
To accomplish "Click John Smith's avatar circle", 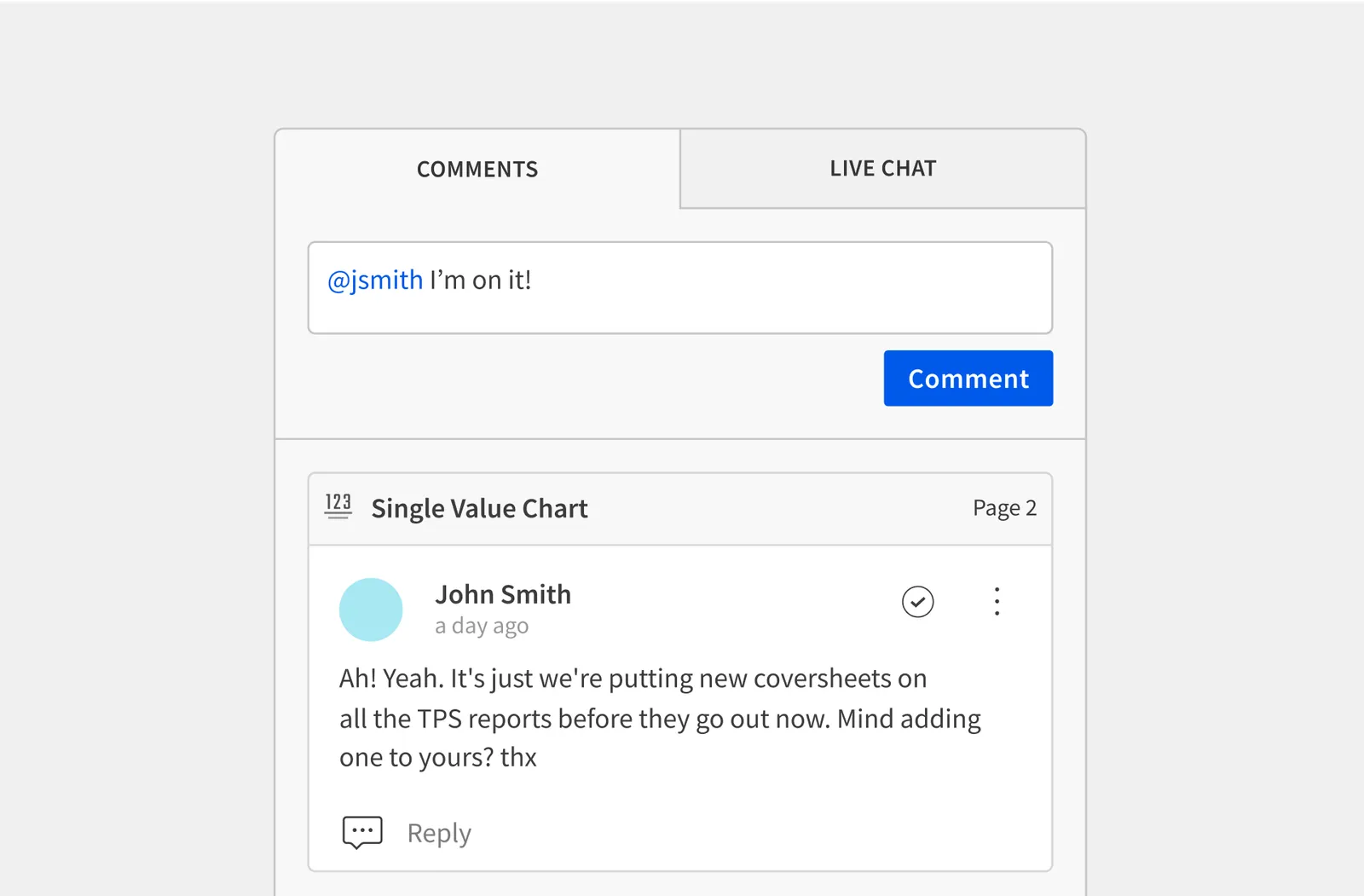I will click(371, 609).
